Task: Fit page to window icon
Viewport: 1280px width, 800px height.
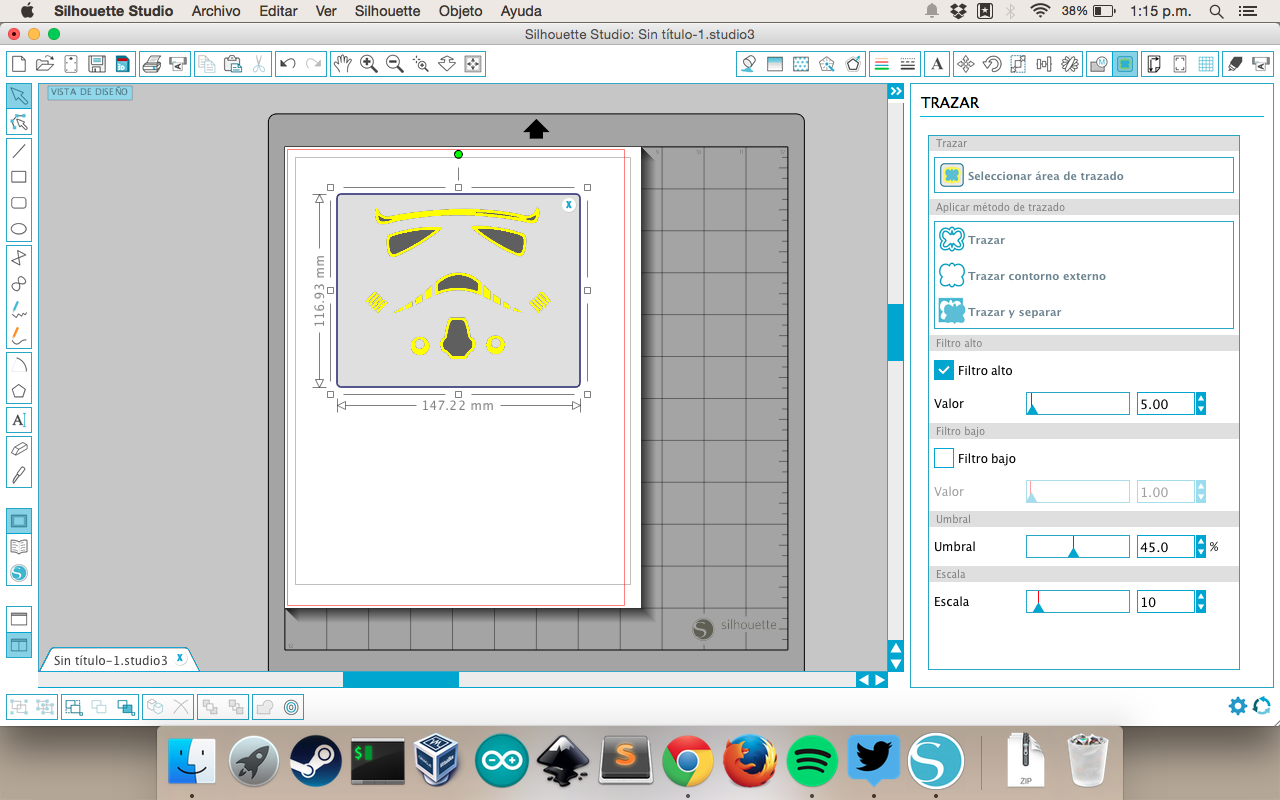Action: click(473, 64)
